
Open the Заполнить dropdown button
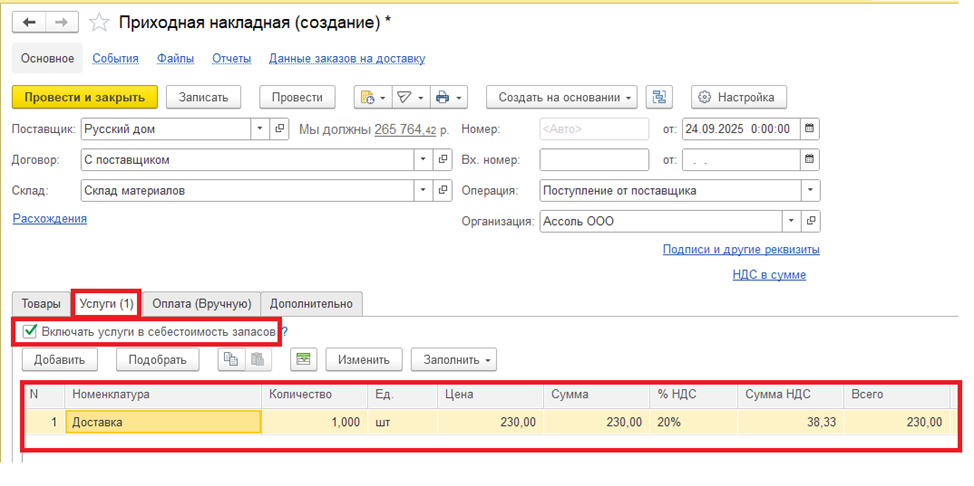453,359
